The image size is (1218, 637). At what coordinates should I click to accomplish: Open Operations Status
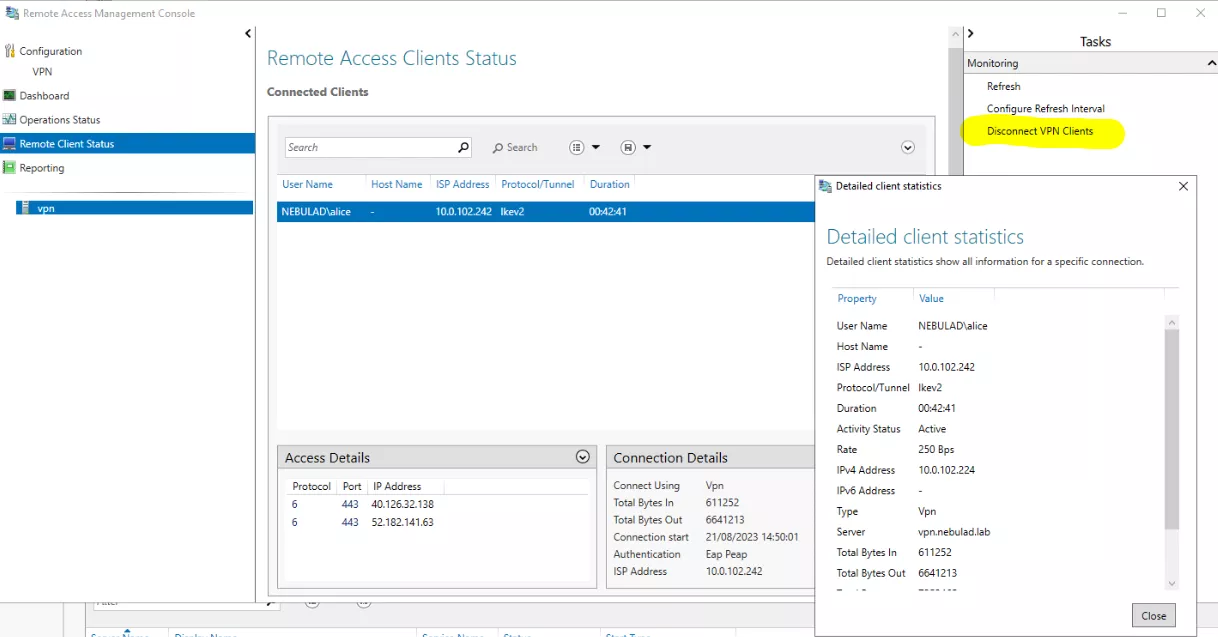(60, 120)
